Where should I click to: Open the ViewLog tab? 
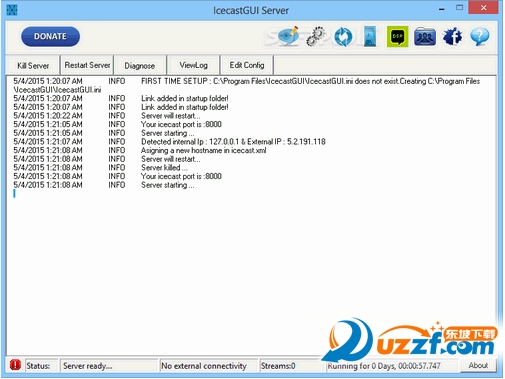pos(193,65)
